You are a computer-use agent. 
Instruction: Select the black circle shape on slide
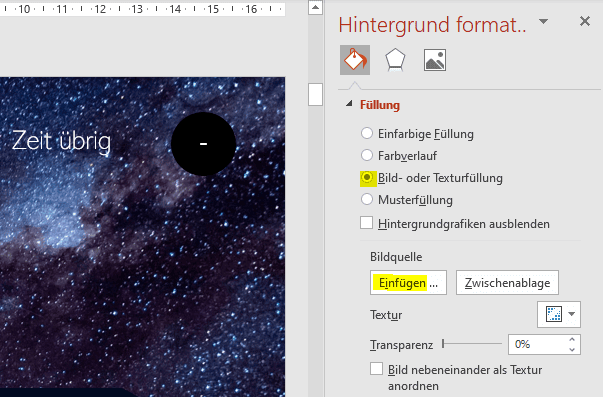[203, 144]
